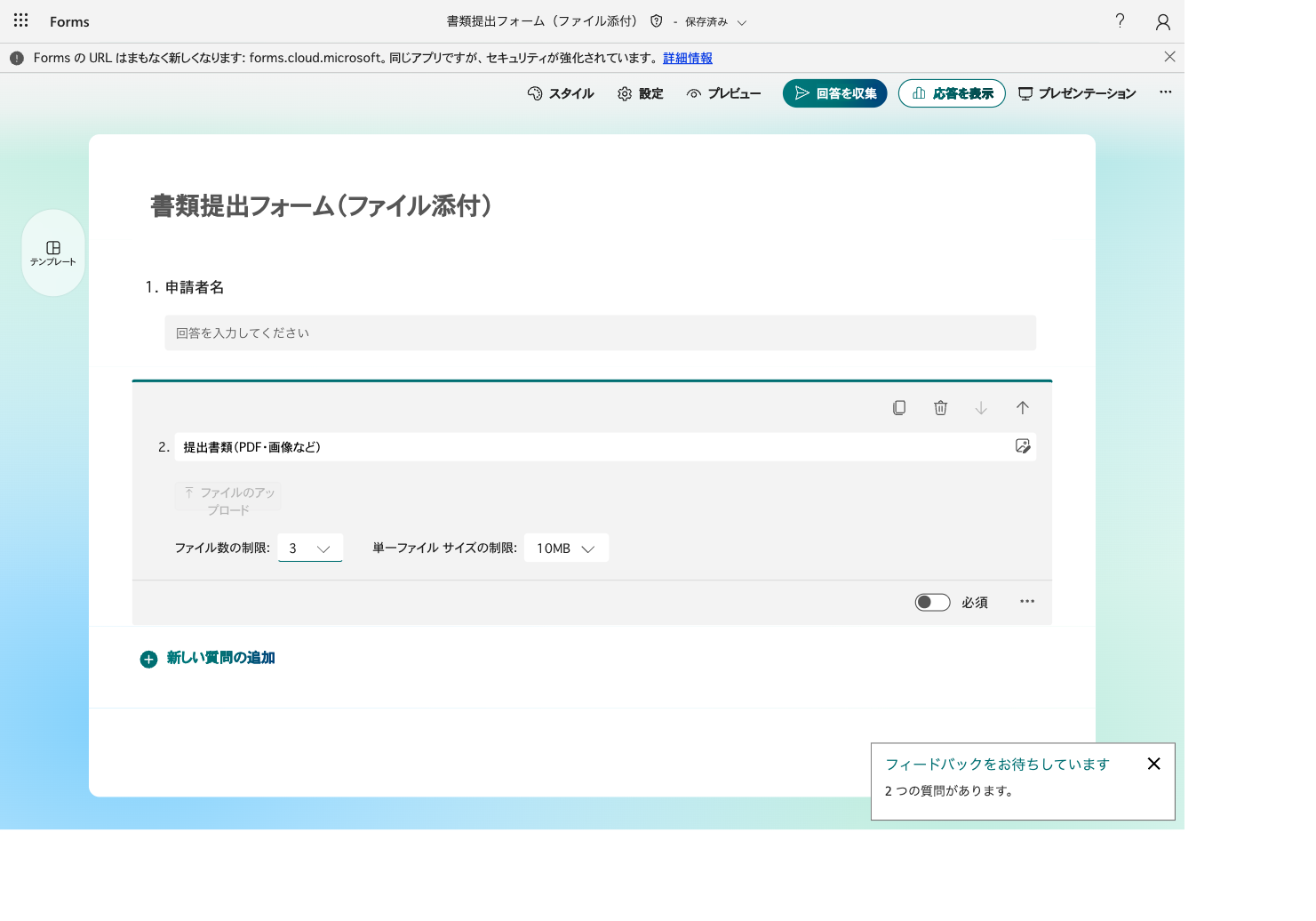Delete question 2 with the trash icon
Viewport: 1316px width, 921px height.
(940, 407)
